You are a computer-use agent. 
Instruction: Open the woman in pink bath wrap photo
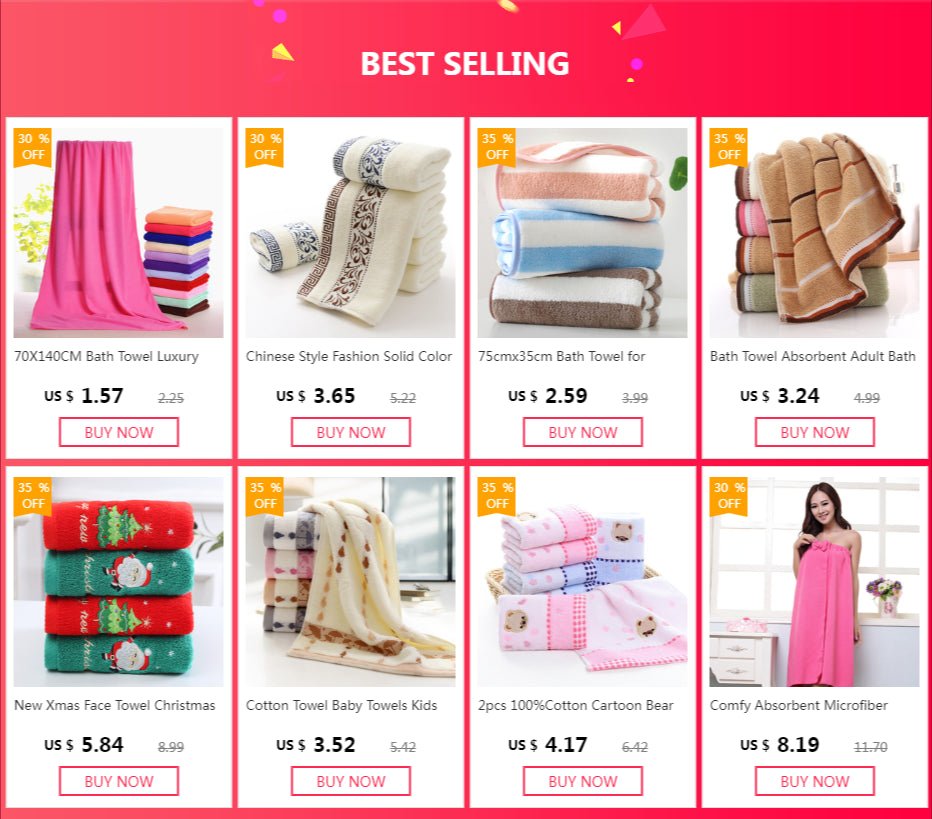[814, 582]
